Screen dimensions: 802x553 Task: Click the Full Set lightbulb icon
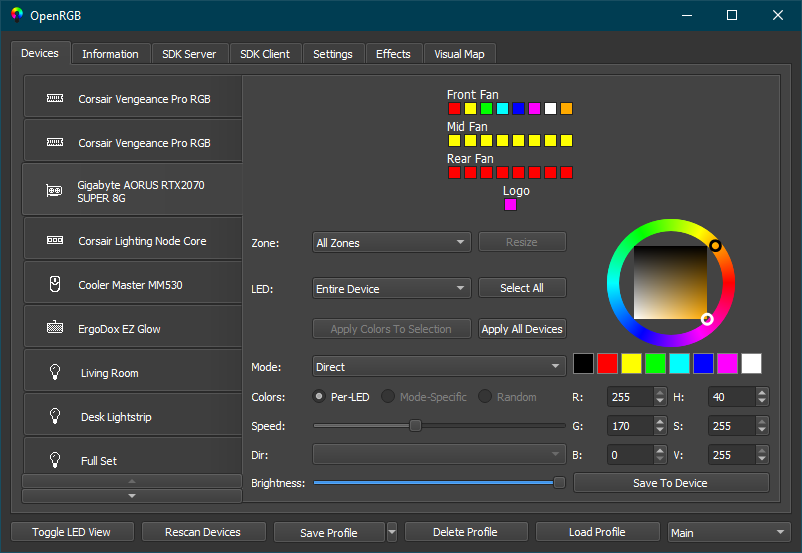[56, 460]
